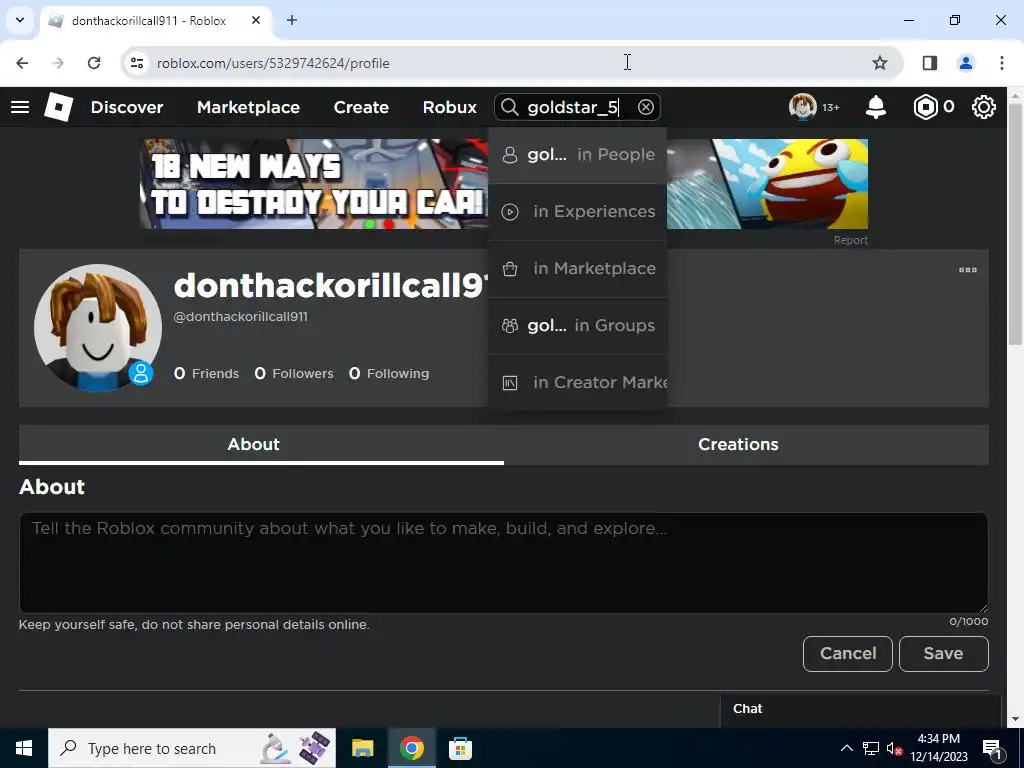The height and width of the screenshot is (768, 1024).
Task: Open the Windows notification center
Action: pyautogui.click(x=992, y=748)
